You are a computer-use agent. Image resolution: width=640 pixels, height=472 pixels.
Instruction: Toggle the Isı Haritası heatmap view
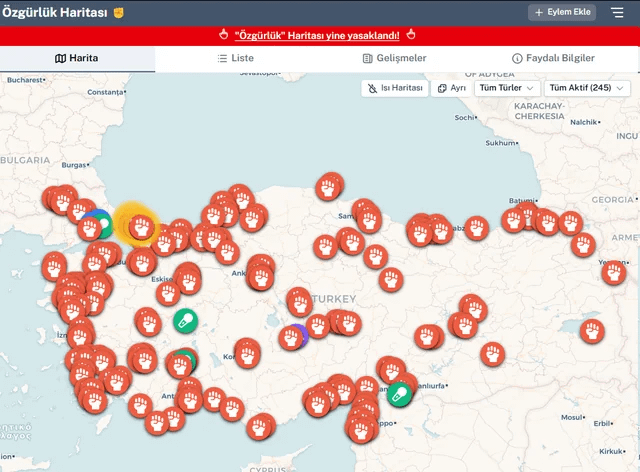coord(394,88)
